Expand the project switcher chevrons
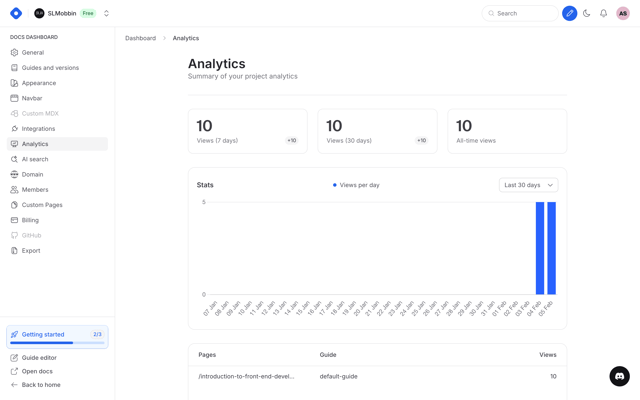This screenshot has width=640, height=400. (106, 13)
